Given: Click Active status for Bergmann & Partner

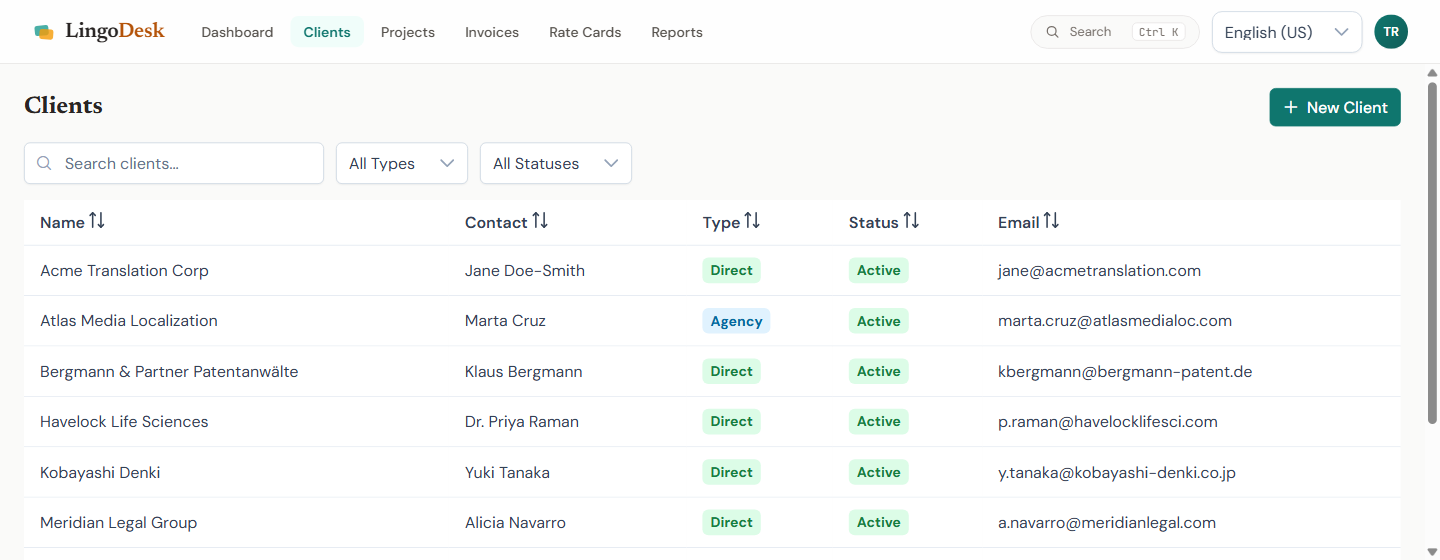Looking at the screenshot, I should coord(878,371).
